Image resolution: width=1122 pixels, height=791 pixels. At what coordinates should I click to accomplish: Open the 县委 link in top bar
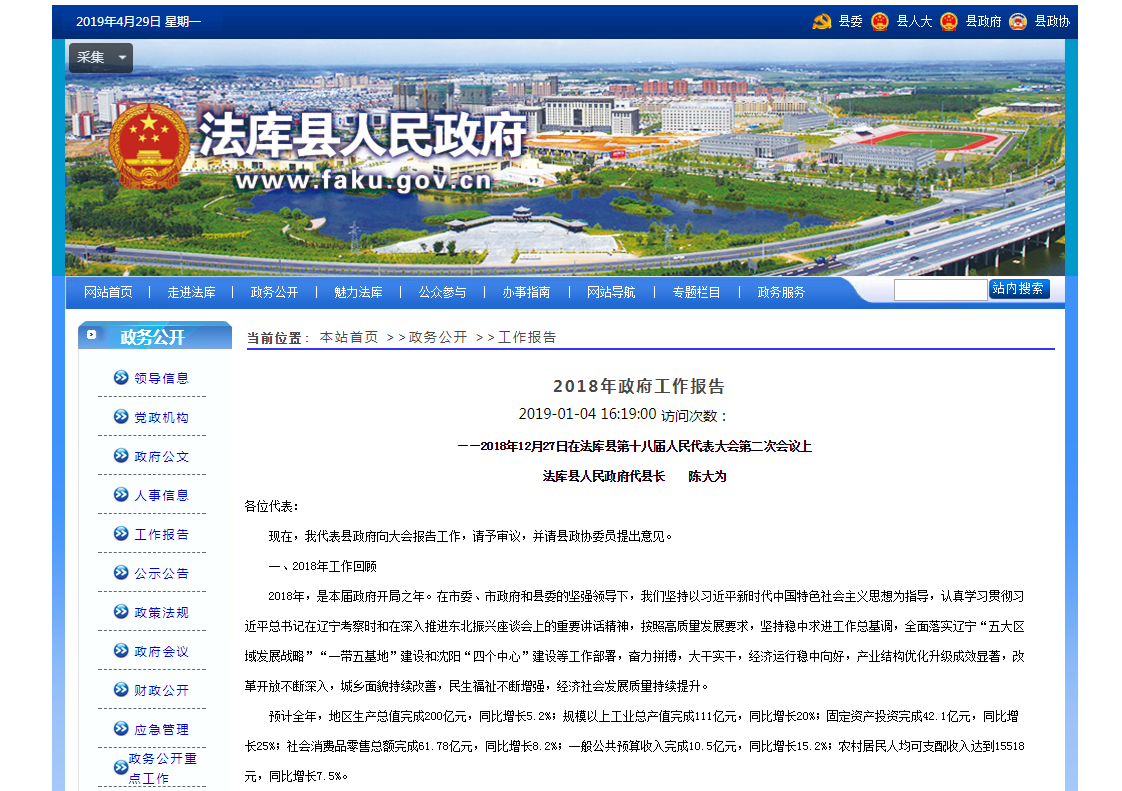[850, 21]
